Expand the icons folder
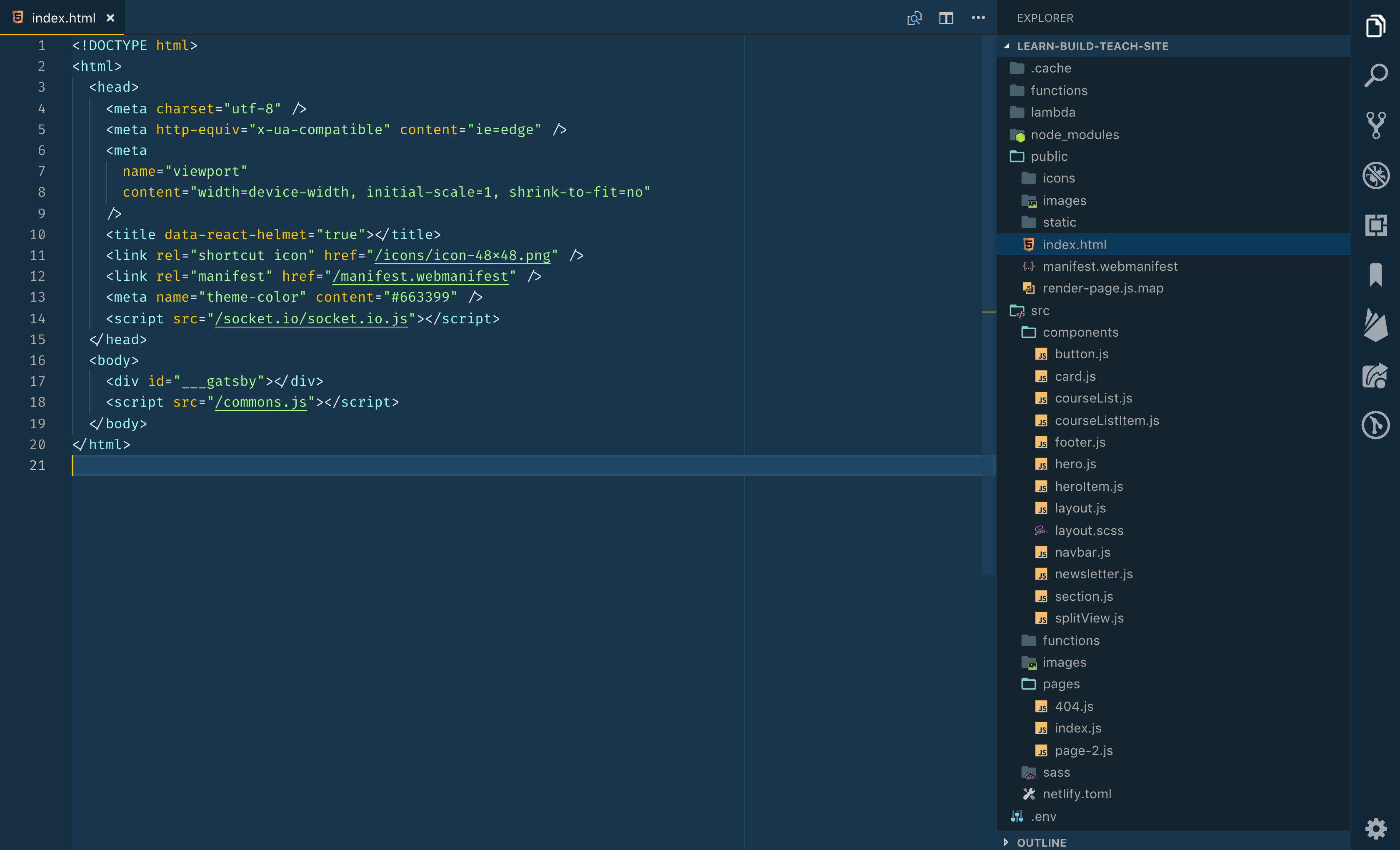 pyautogui.click(x=1173, y=178)
